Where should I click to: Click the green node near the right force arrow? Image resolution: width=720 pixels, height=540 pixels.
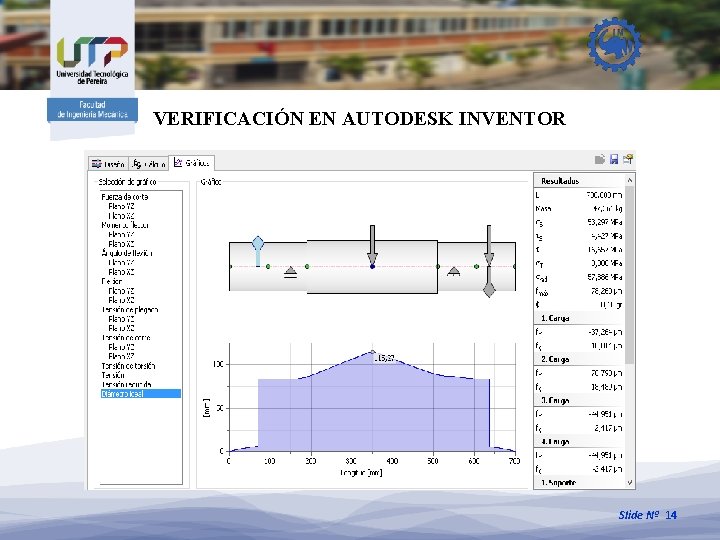coord(476,266)
